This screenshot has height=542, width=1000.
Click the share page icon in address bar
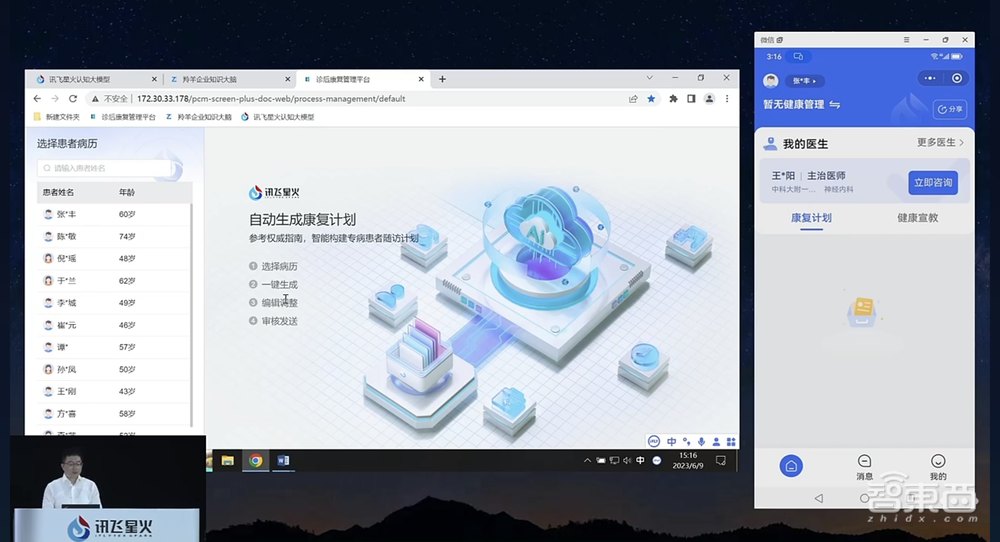pyautogui.click(x=633, y=99)
